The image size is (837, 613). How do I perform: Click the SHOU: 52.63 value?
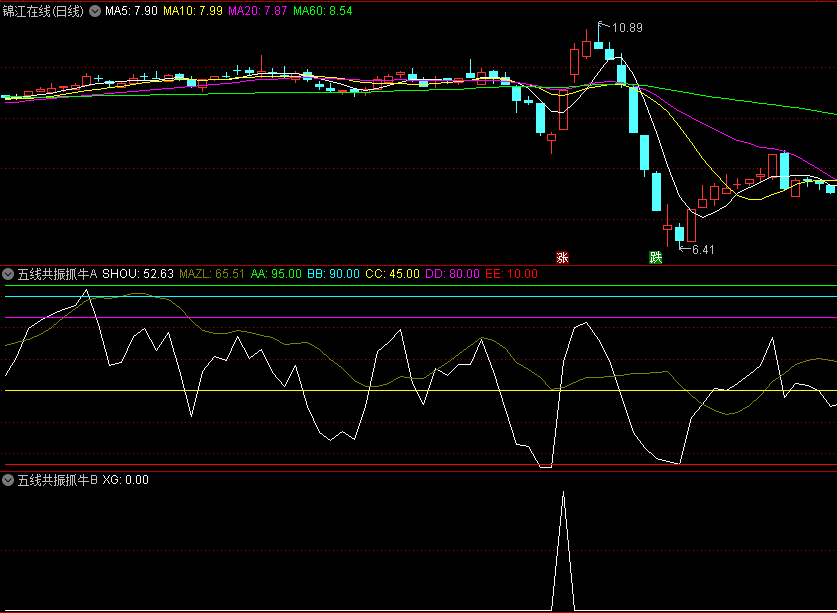click(x=138, y=274)
